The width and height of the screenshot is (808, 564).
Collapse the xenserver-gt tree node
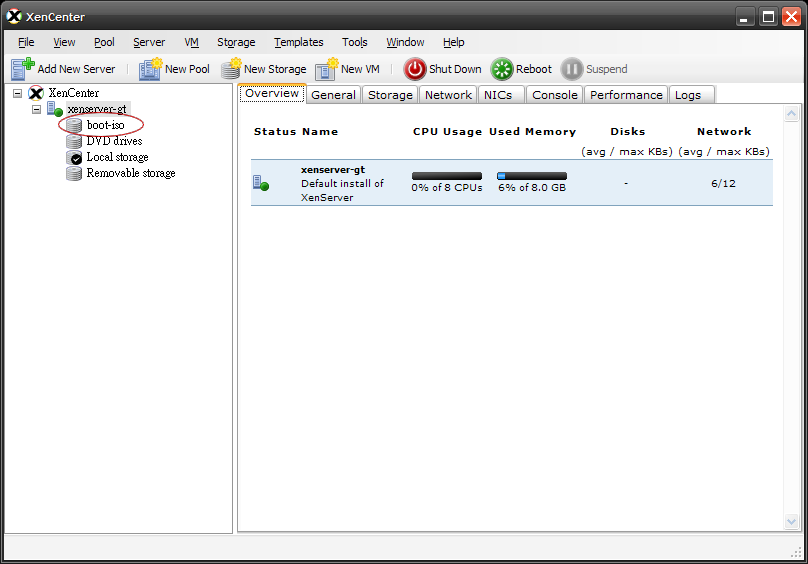36,109
